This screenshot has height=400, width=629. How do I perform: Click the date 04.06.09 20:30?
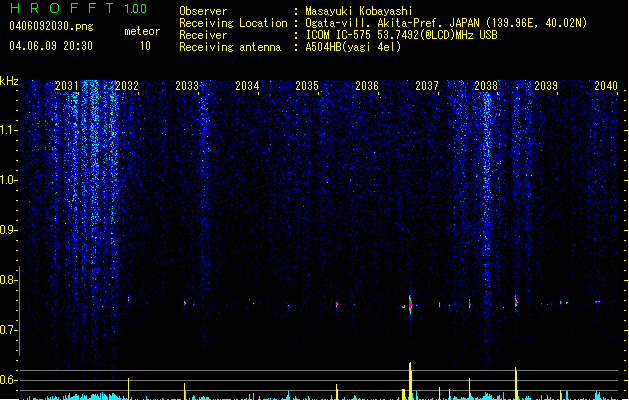[x=51, y=46]
